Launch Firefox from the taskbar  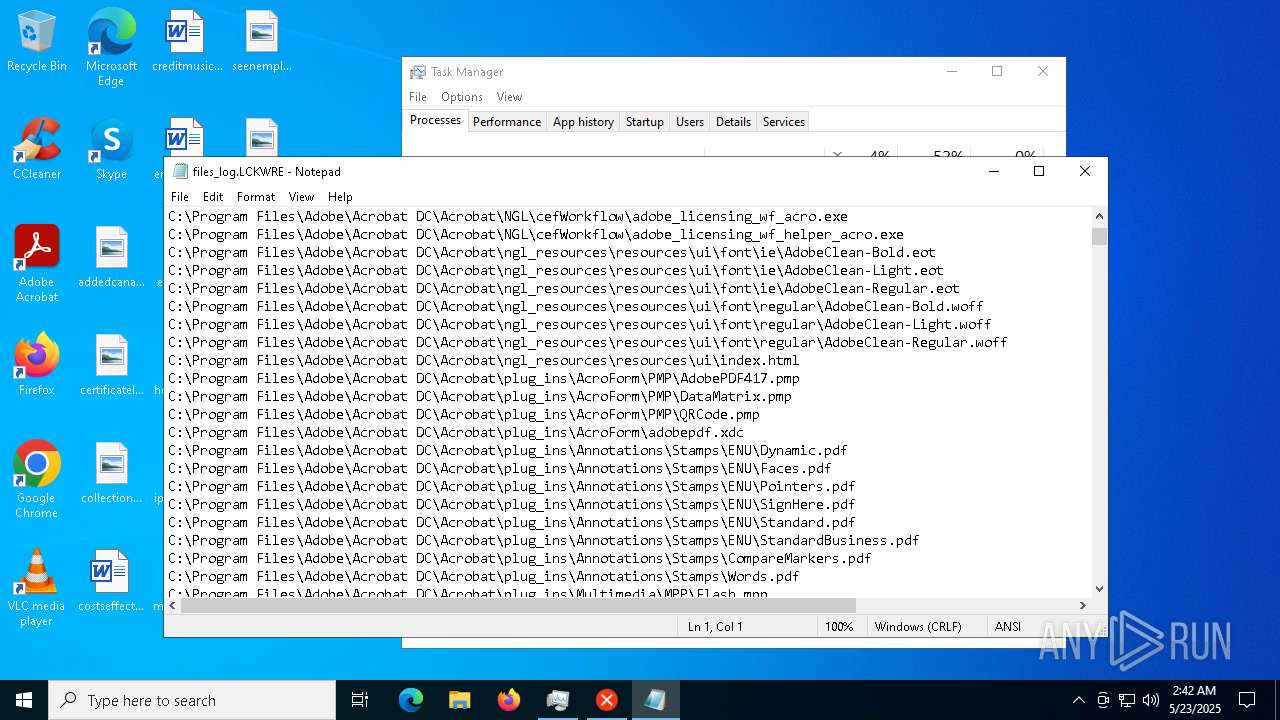[x=509, y=700]
